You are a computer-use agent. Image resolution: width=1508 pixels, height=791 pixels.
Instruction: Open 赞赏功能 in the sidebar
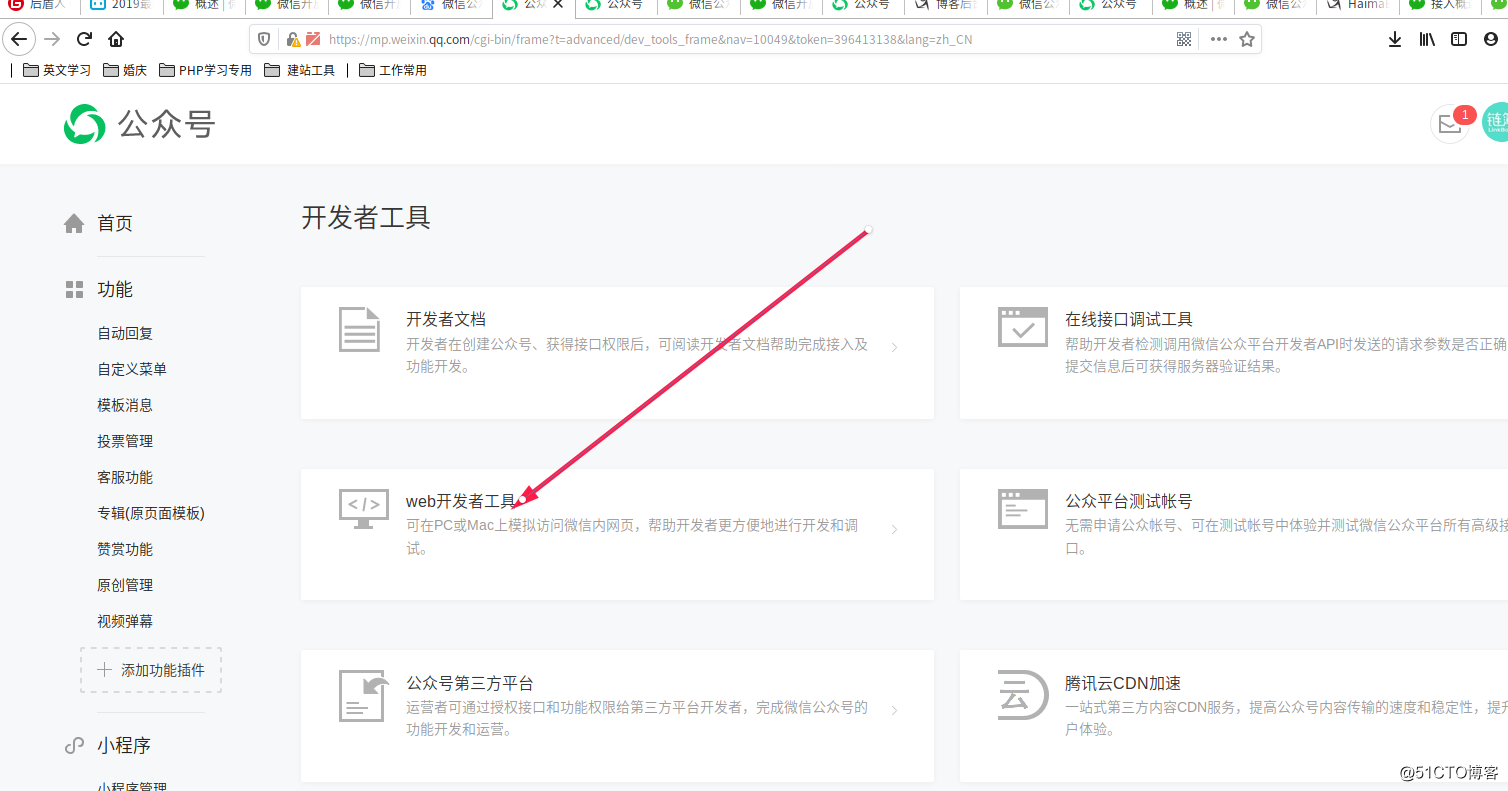pyautogui.click(x=125, y=549)
